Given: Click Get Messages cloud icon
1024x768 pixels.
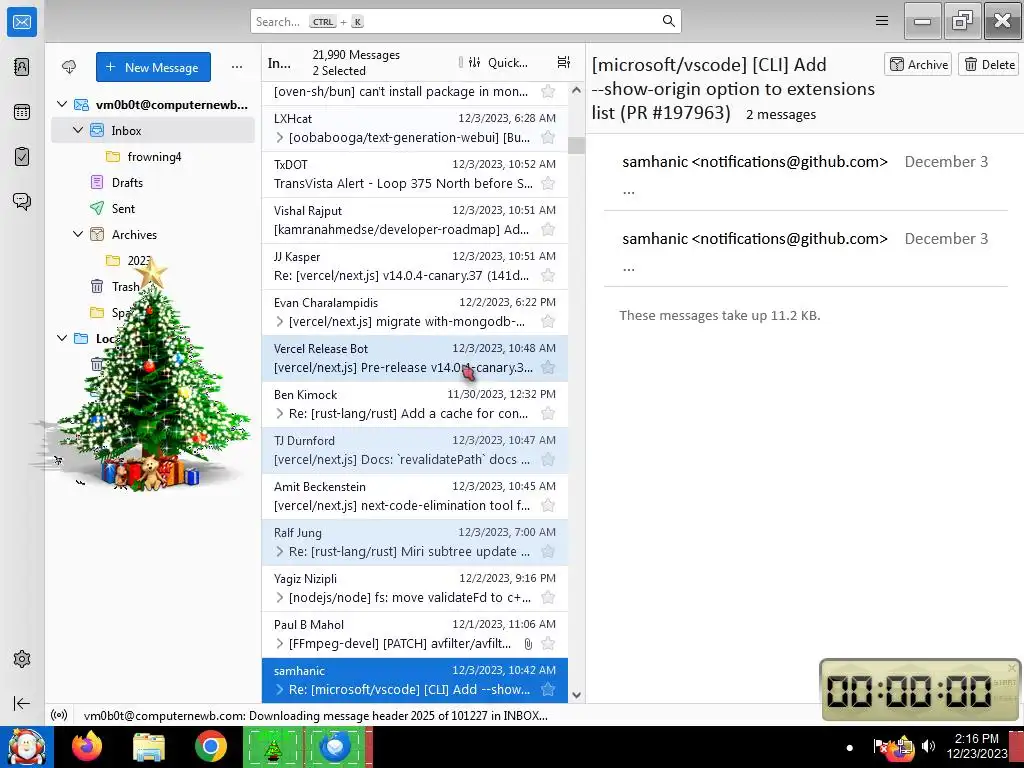Looking at the screenshot, I should coord(69,67).
